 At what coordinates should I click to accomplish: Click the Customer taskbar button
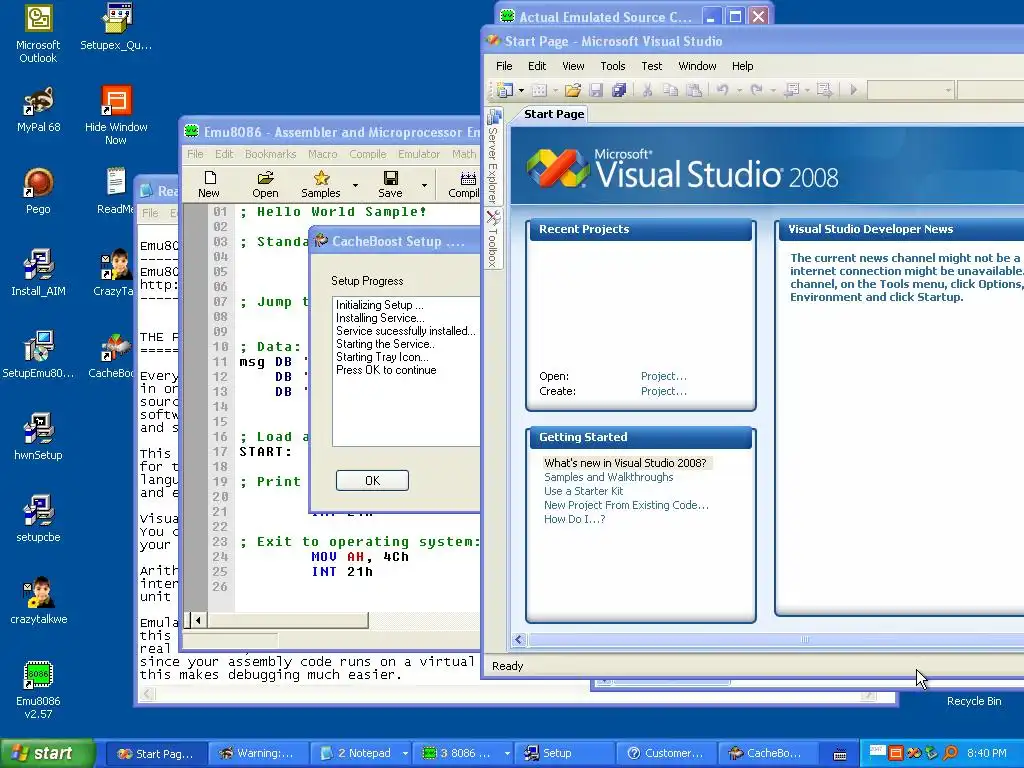point(667,753)
